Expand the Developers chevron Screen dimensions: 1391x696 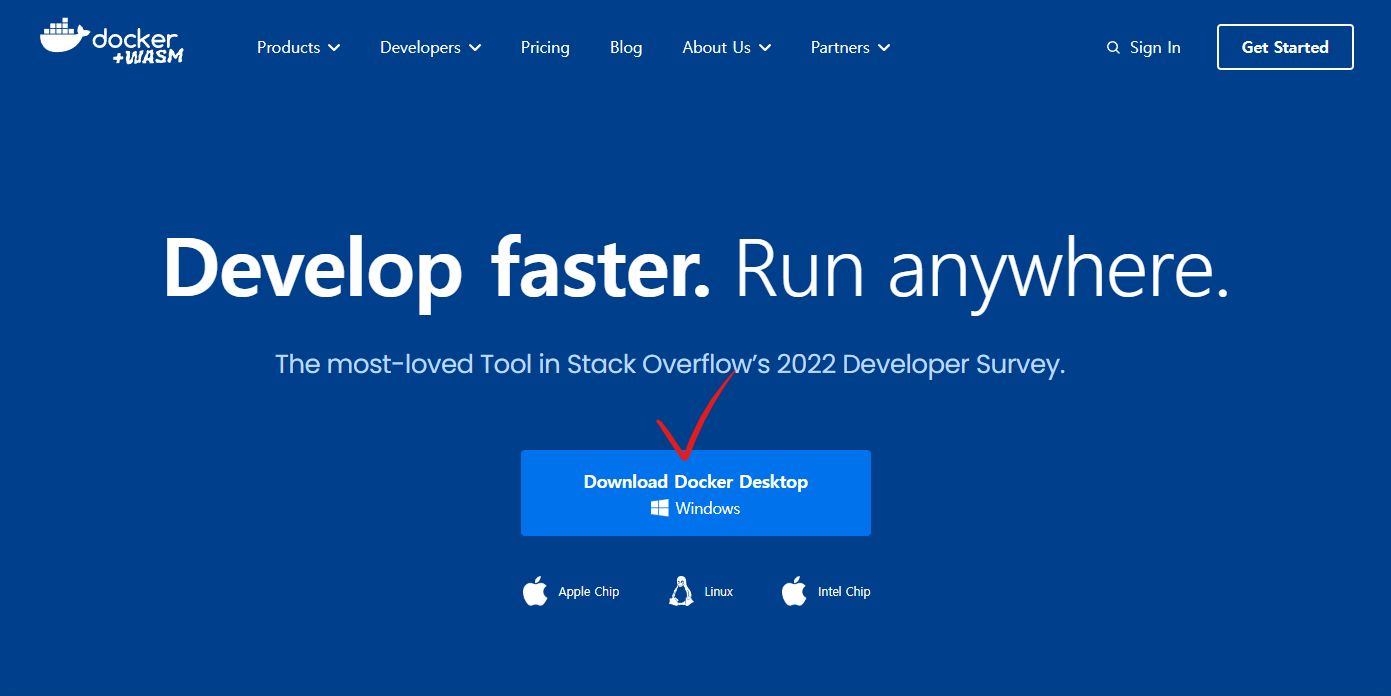[x=475, y=48]
